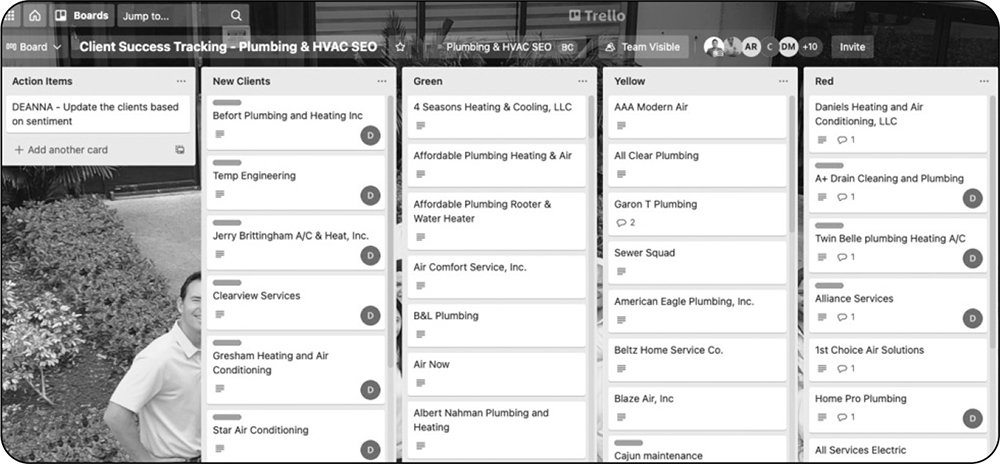Click the Invite button
This screenshot has width=1000, height=464.
852,47
